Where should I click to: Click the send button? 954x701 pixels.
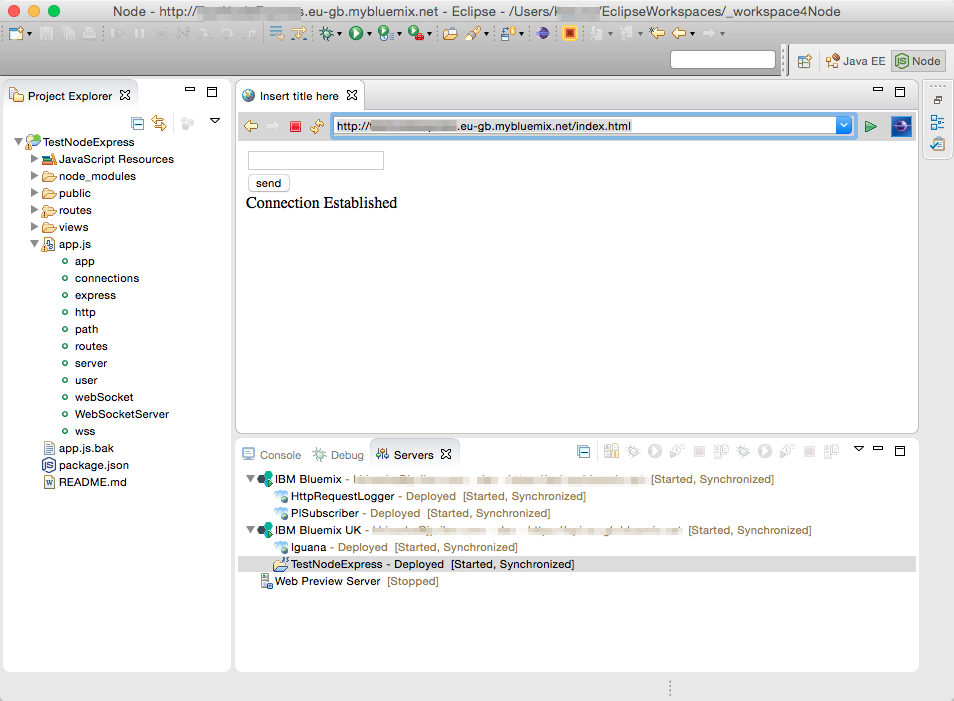tap(268, 183)
